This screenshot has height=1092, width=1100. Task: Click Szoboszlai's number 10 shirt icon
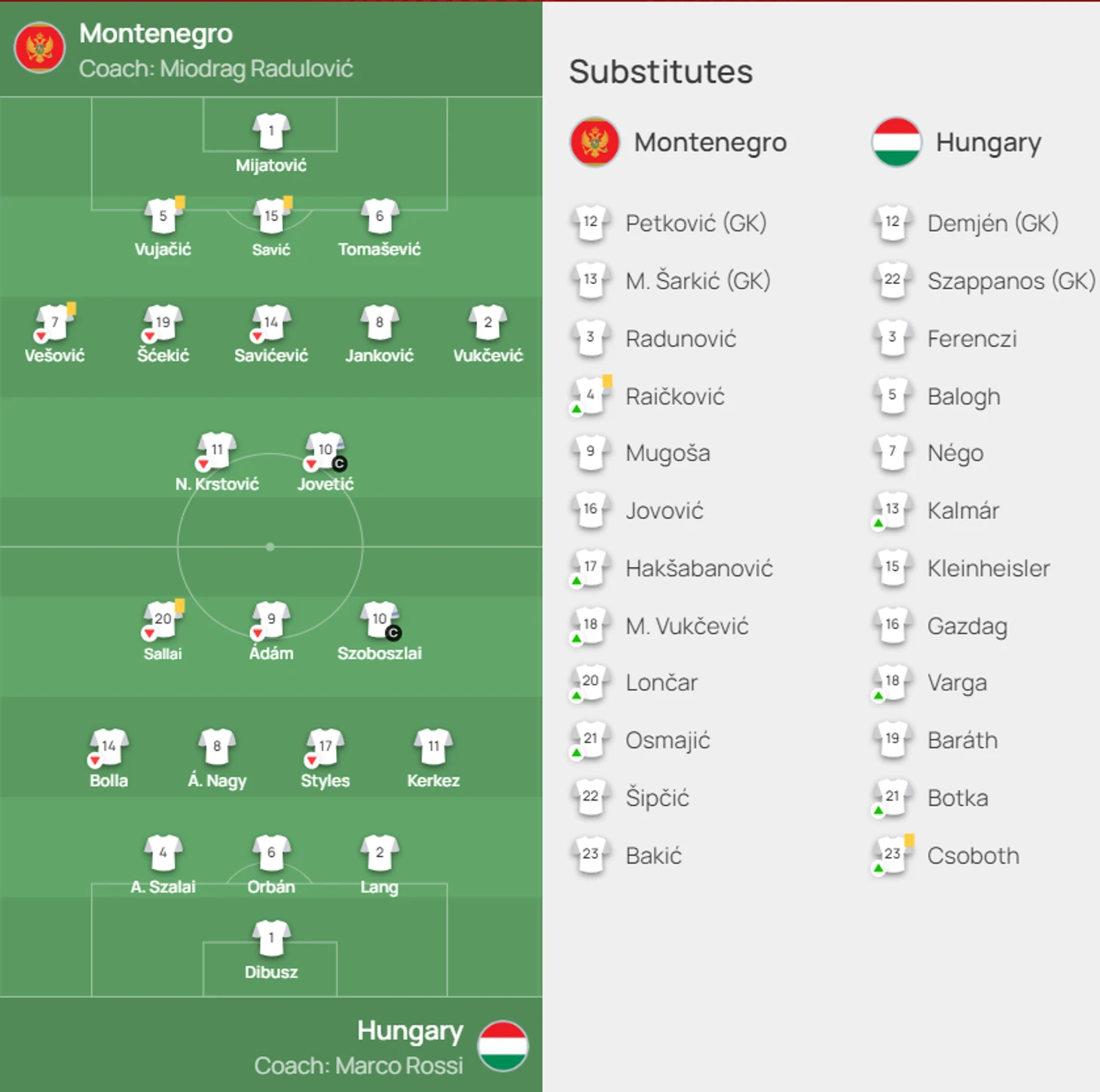coord(380,620)
